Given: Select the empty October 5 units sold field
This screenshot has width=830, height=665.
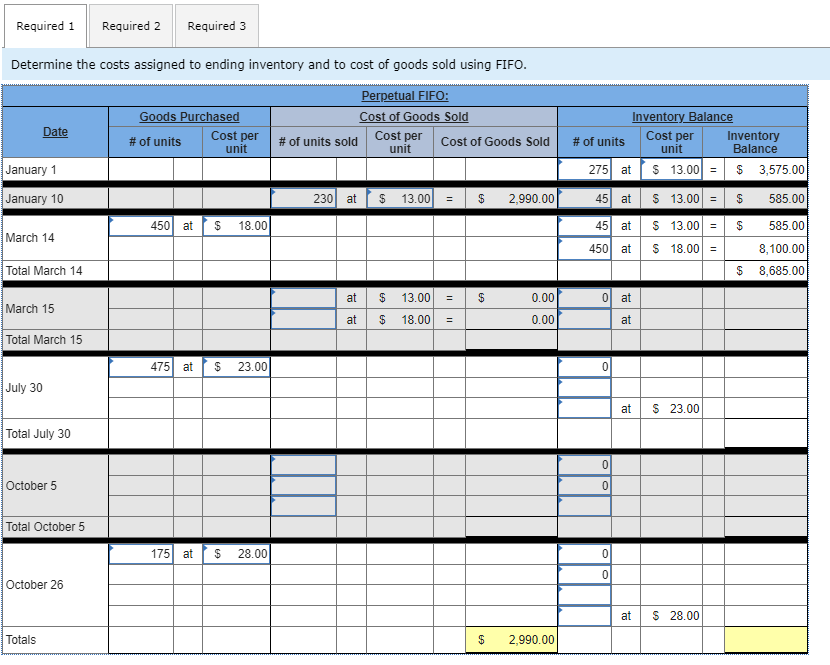Looking at the screenshot, I should 303,466.
